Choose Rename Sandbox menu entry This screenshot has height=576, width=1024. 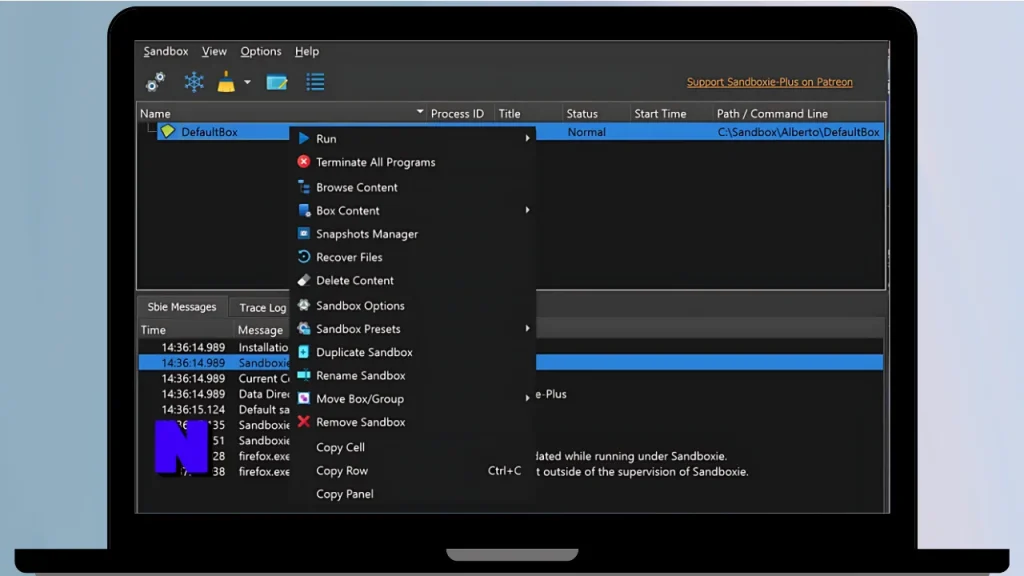tap(412, 375)
